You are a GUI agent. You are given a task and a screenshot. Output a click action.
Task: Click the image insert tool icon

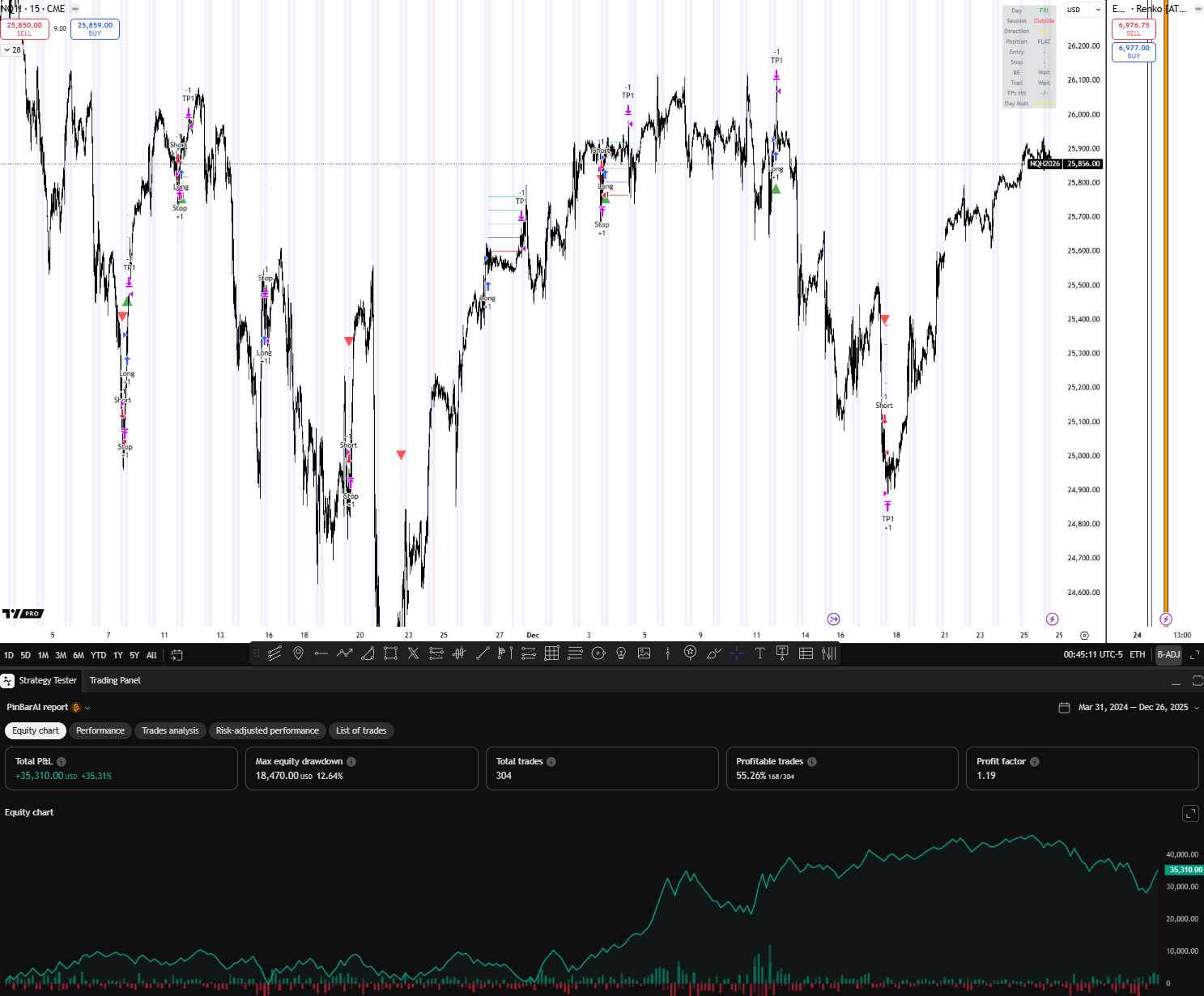click(645, 653)
